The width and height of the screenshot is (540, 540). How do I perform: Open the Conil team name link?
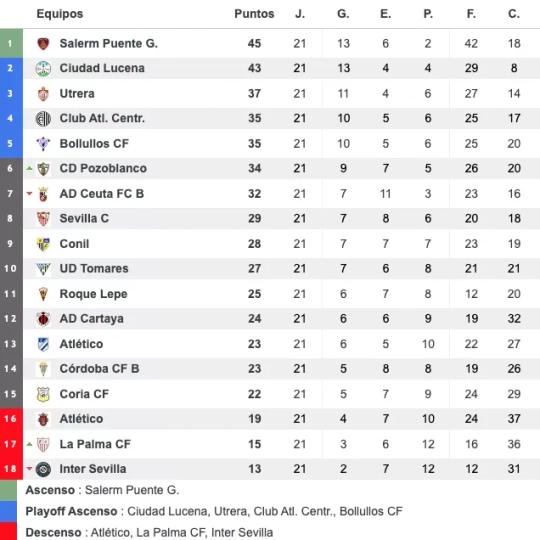pos(74,244)
